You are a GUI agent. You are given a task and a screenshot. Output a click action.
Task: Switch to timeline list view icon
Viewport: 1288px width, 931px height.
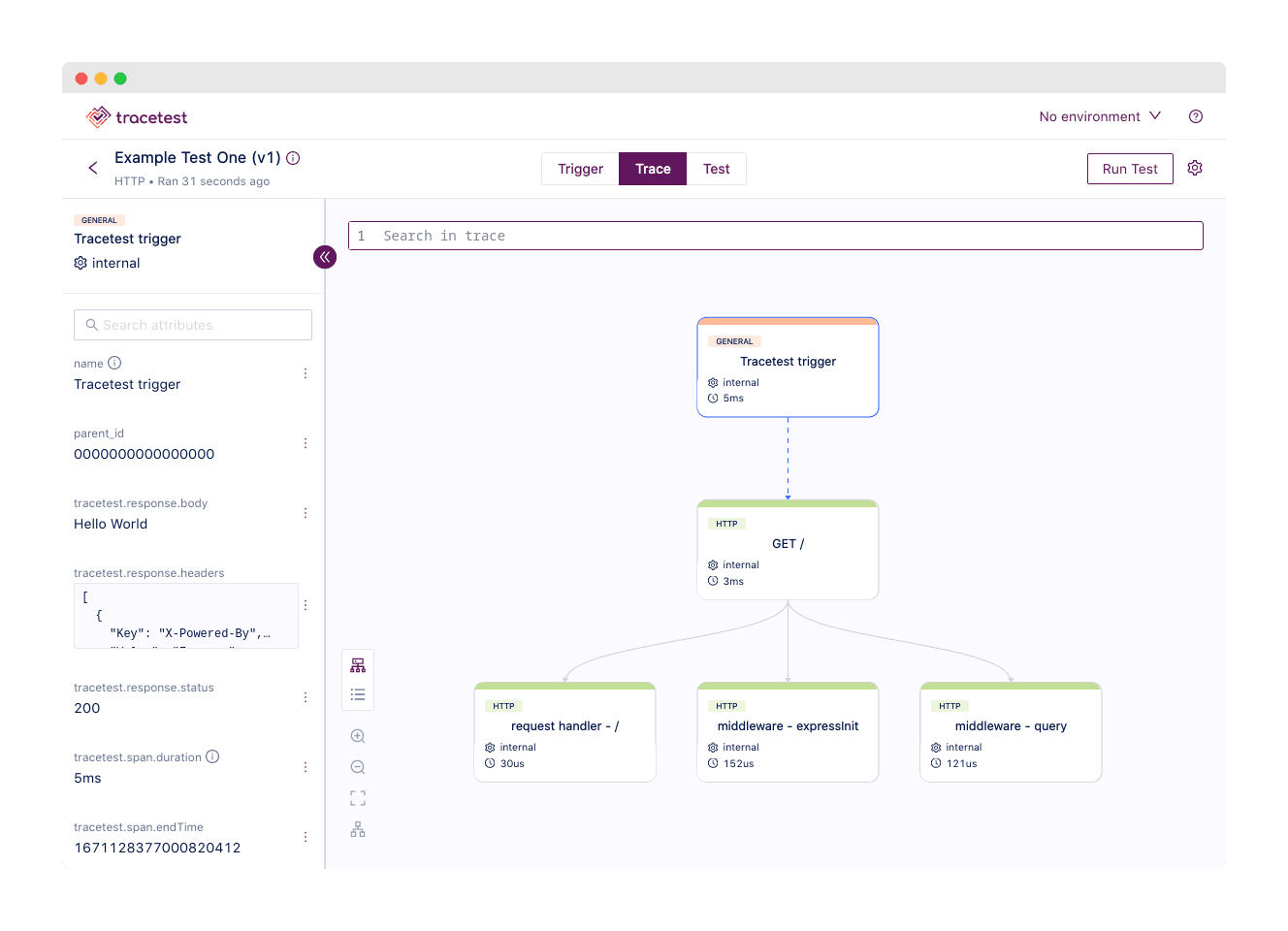click(x=358, y=694)
